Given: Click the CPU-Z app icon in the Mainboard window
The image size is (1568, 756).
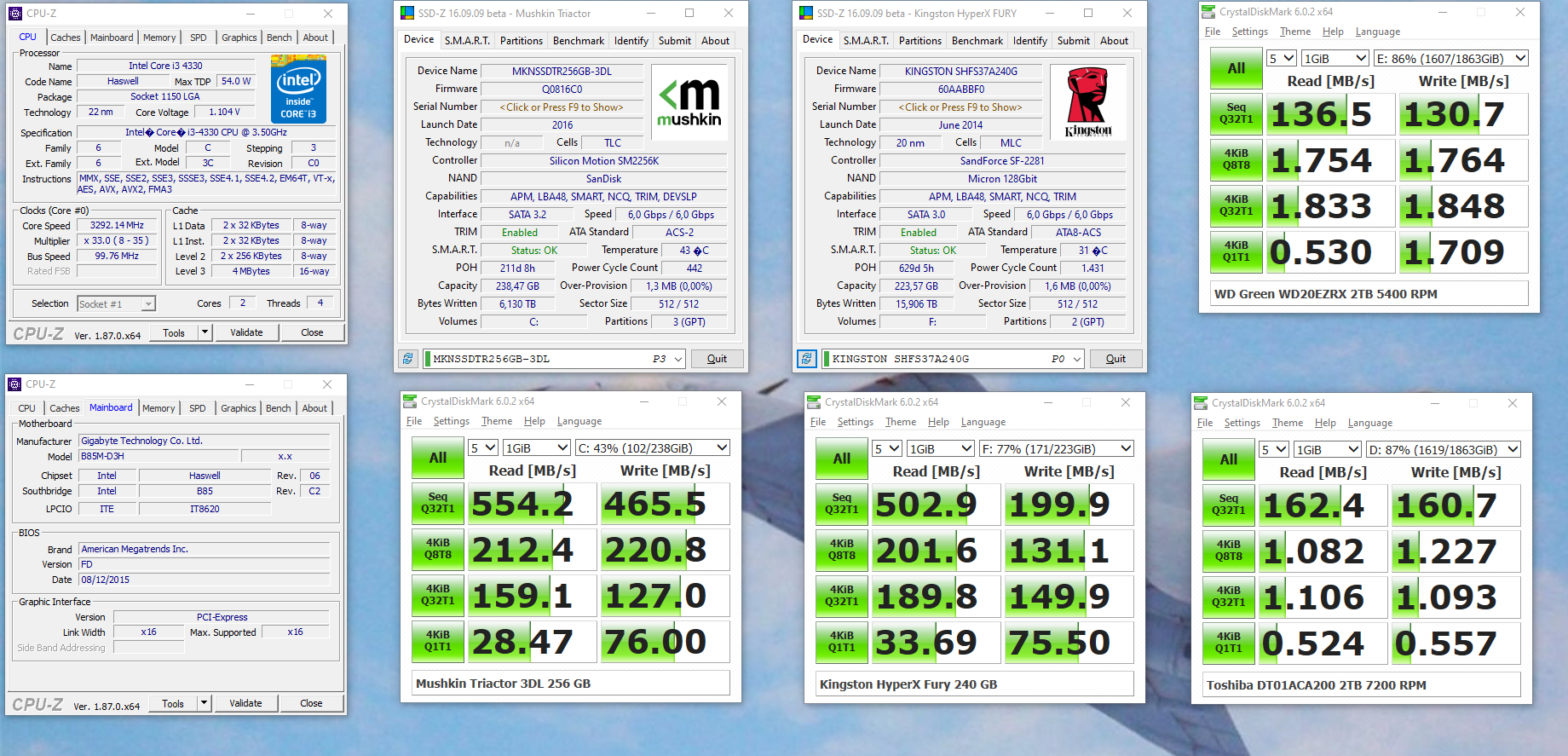Looking at the screenshot, I should coord(14,384).
